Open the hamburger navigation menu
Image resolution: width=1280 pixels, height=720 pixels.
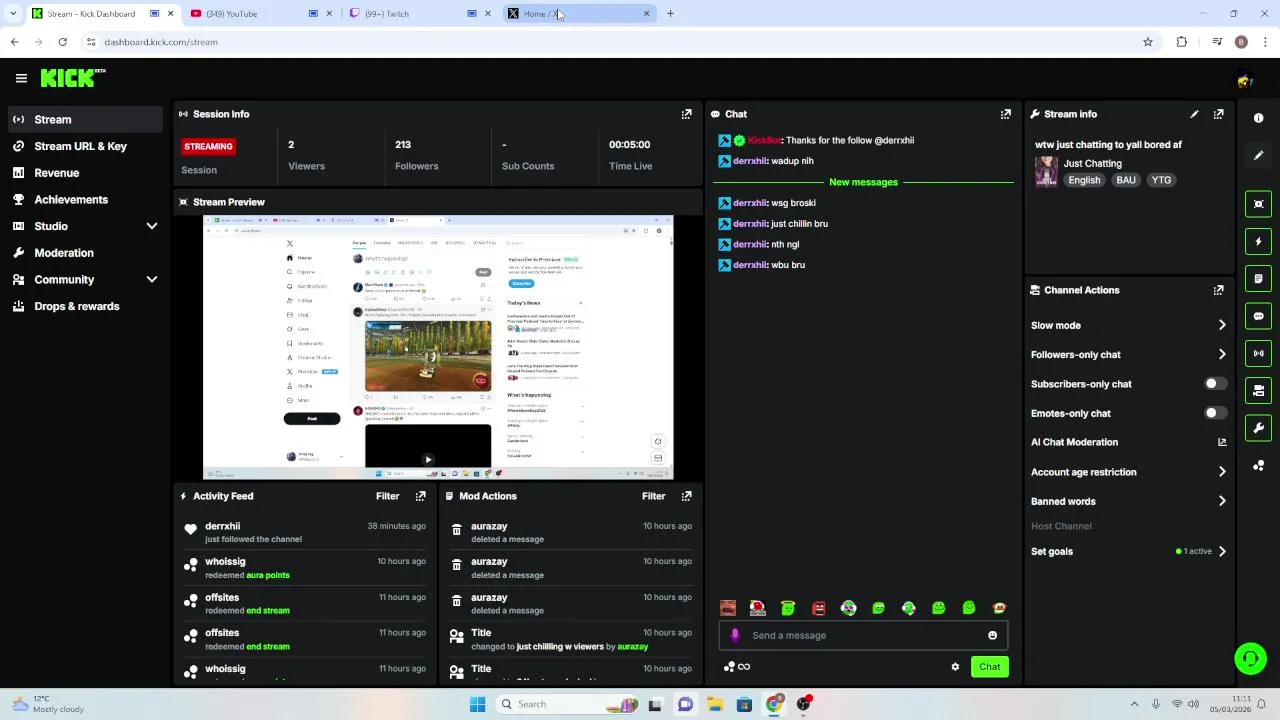[x=21, y=78]
